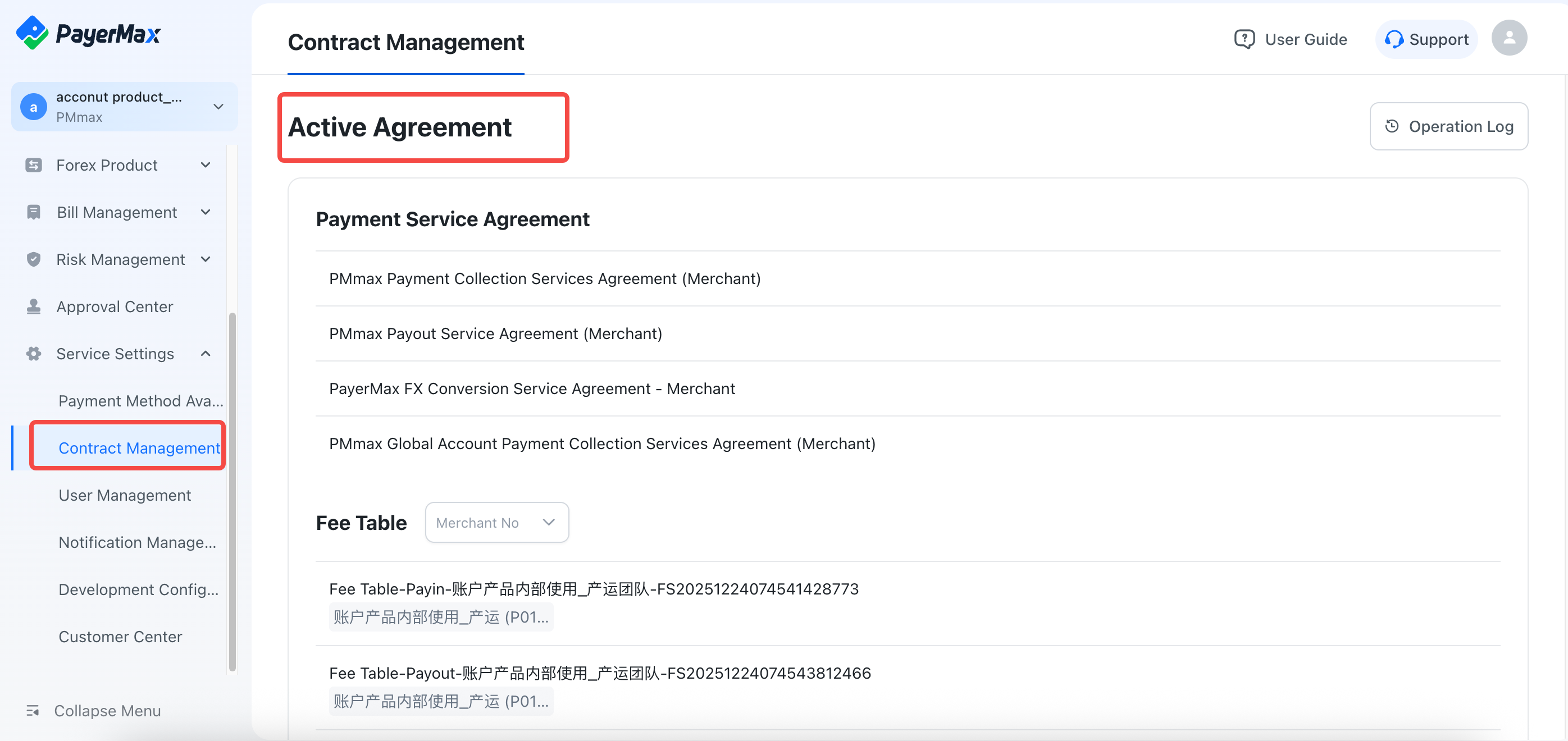
Task: Open Forex Product menu
Action: [118, 165]
